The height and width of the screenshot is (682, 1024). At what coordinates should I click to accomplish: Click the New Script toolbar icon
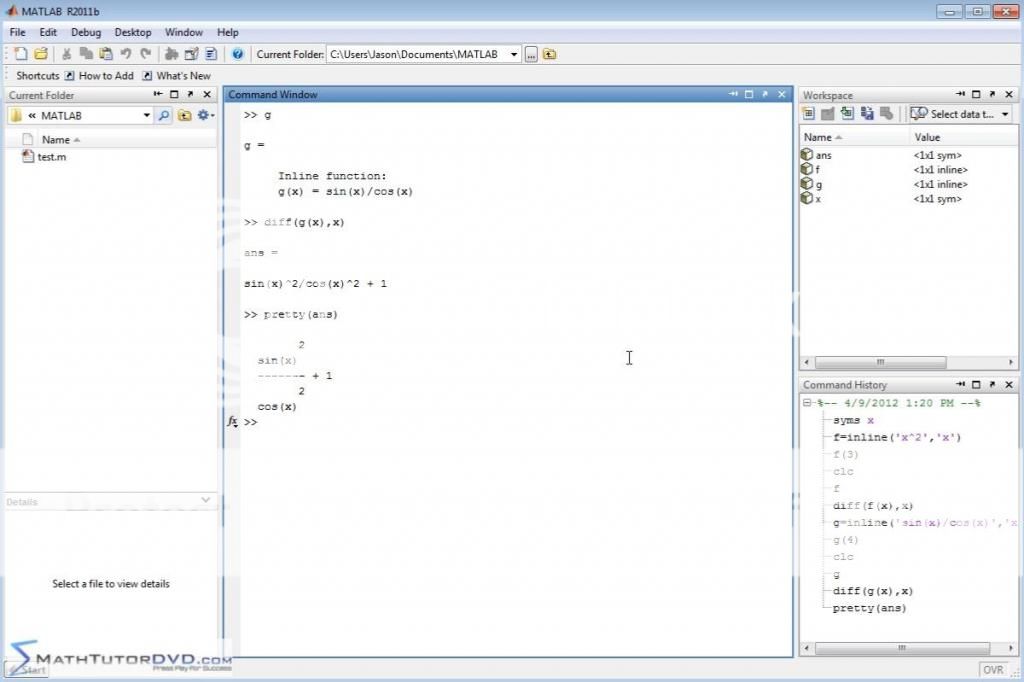pos(21,54)
